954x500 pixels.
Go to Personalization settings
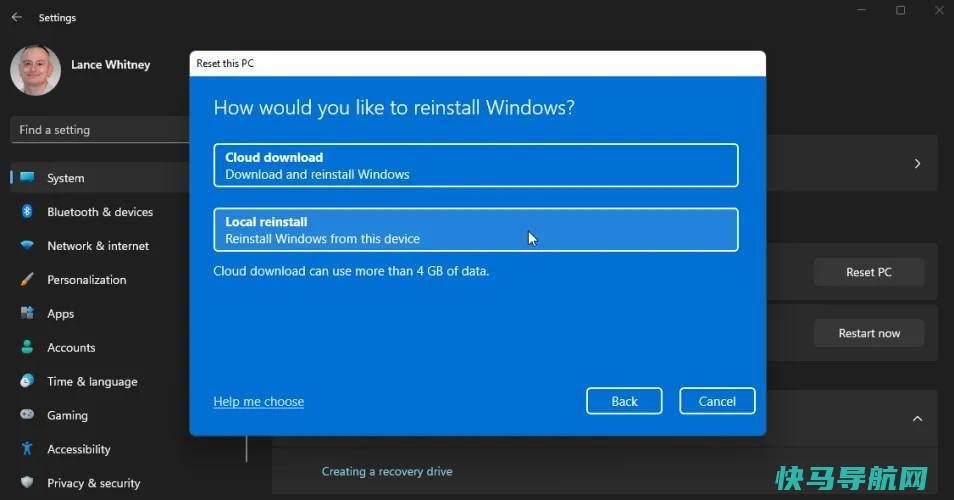[x=87, y=280]
